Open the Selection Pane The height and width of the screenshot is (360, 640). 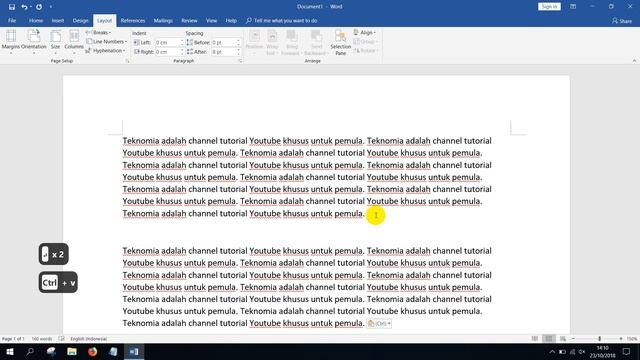point(340,42)
